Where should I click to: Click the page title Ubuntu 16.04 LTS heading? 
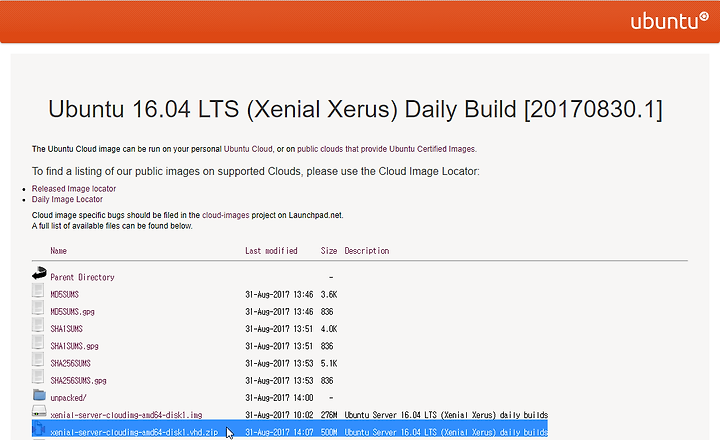pos(355,109)
